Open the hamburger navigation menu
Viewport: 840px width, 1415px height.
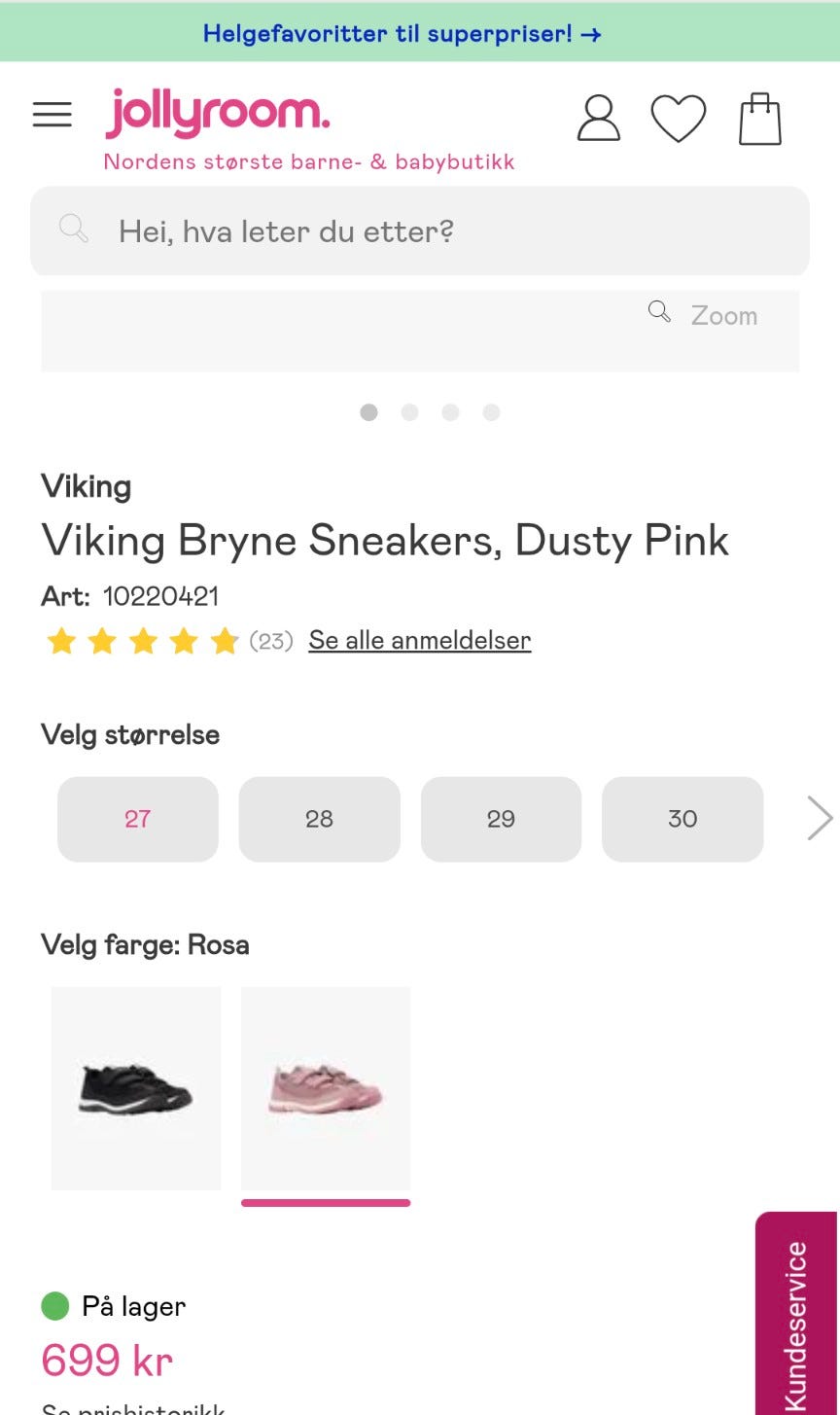(52, 115)
